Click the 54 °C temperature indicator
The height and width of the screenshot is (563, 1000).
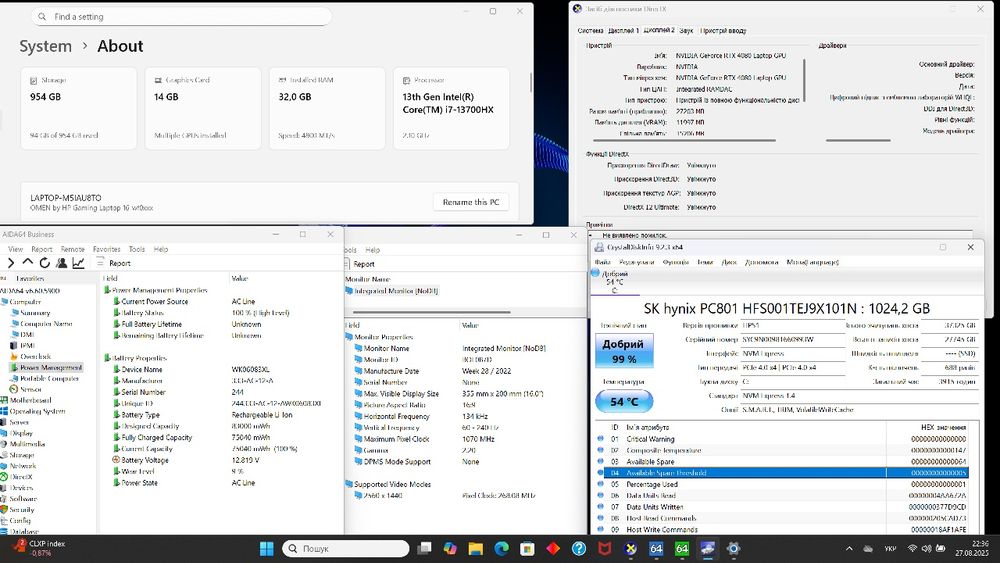click(x=624, y=402)
